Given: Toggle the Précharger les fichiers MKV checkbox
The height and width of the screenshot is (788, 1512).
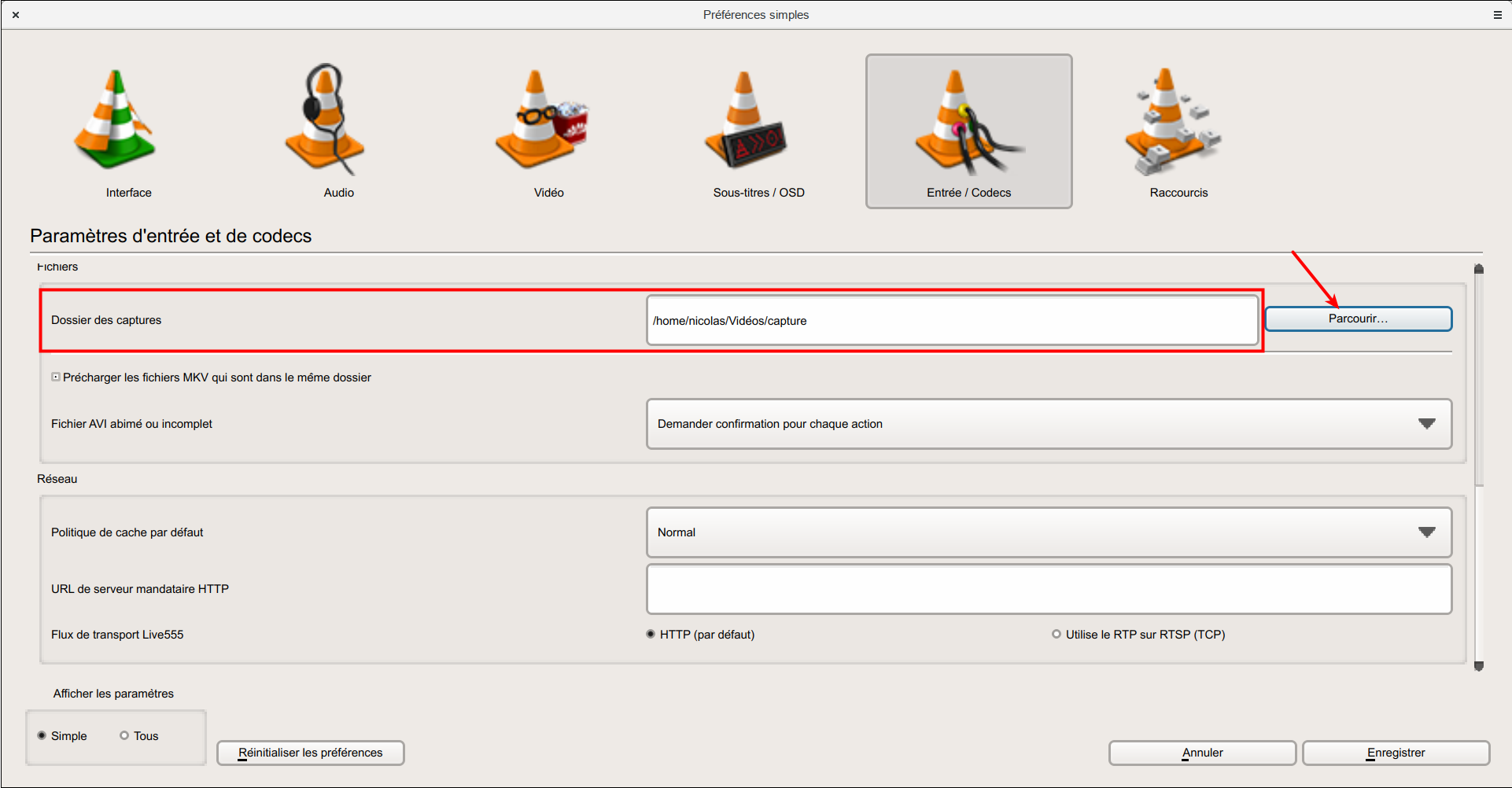Looking at the screenshot, I should [56, 377].
